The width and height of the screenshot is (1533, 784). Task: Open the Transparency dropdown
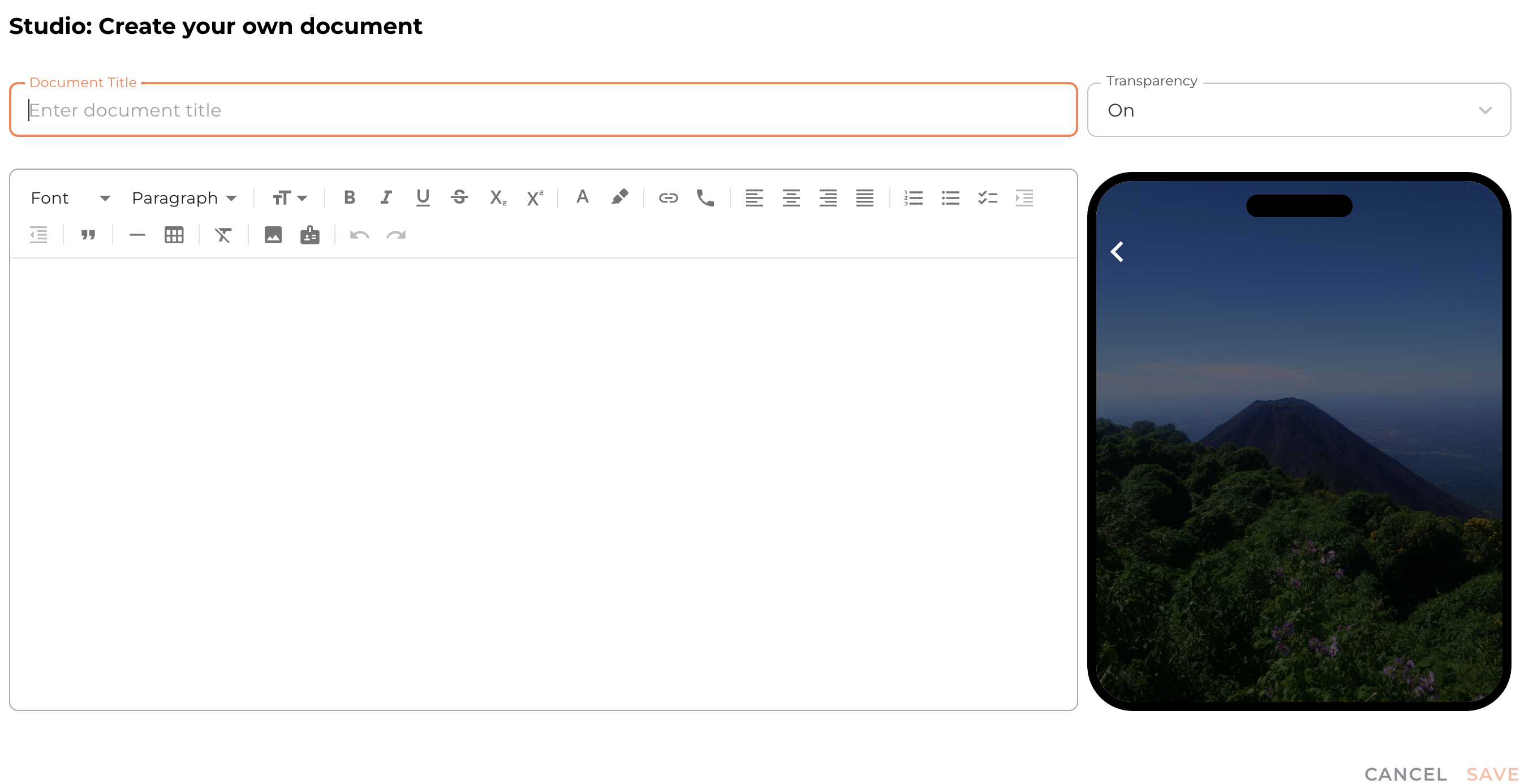tap(1299, 111)
